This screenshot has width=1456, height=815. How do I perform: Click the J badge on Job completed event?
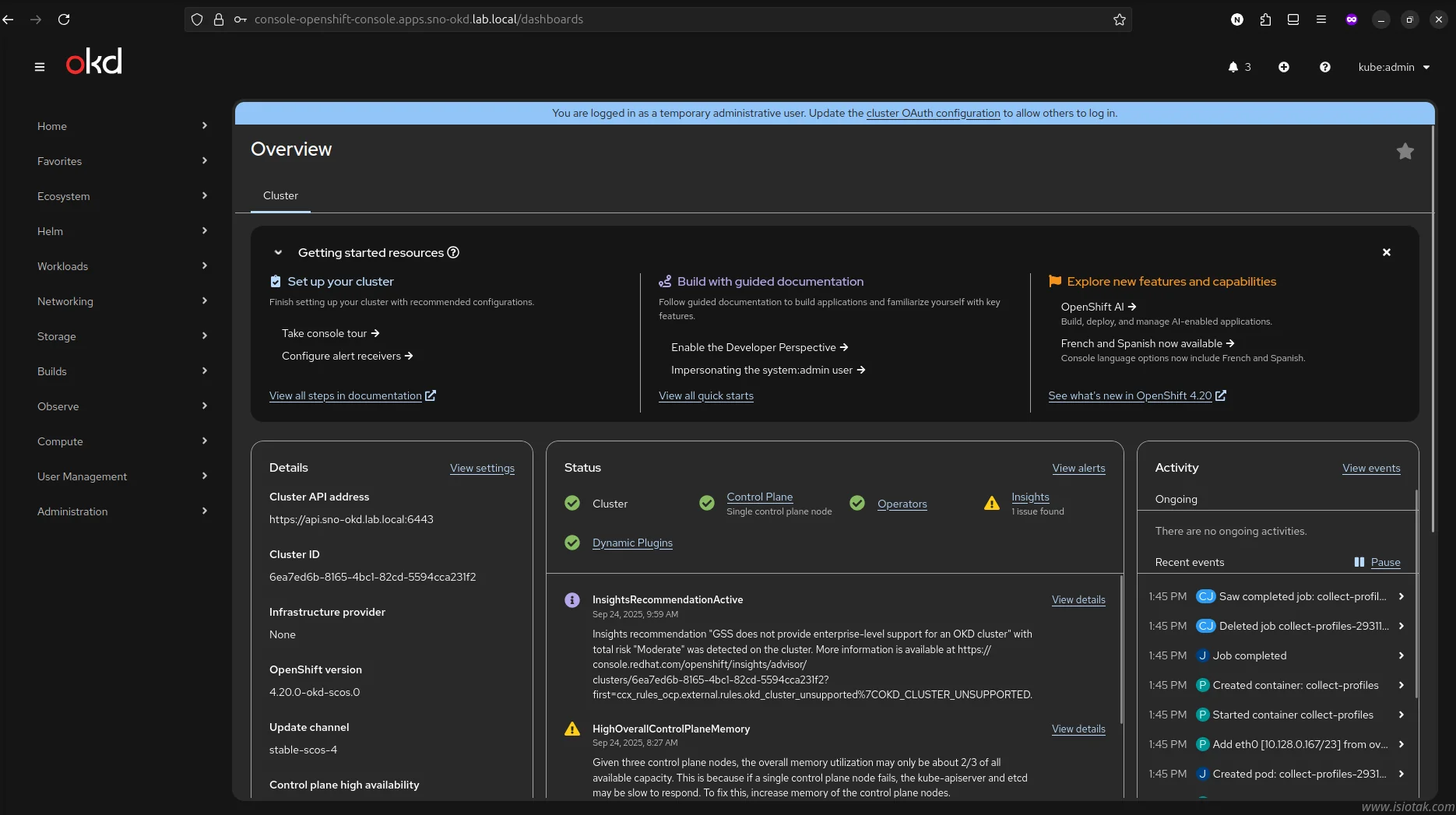point(1202,655)
